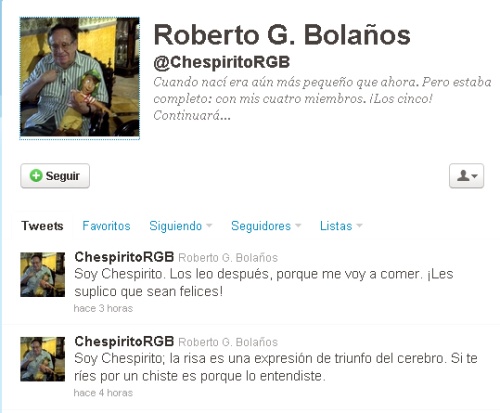Viewport: 500px width, 413px height.
Task: Open the Favoritos tab
Action: 106,226
